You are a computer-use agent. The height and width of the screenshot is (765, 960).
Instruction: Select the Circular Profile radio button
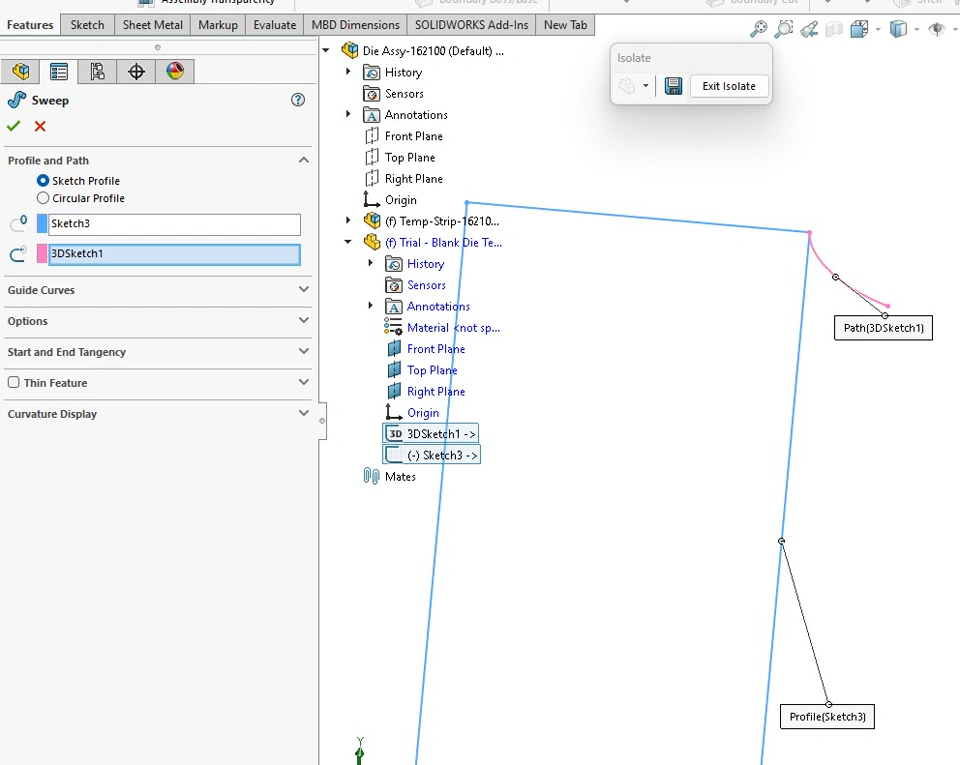tap(43, 198)
